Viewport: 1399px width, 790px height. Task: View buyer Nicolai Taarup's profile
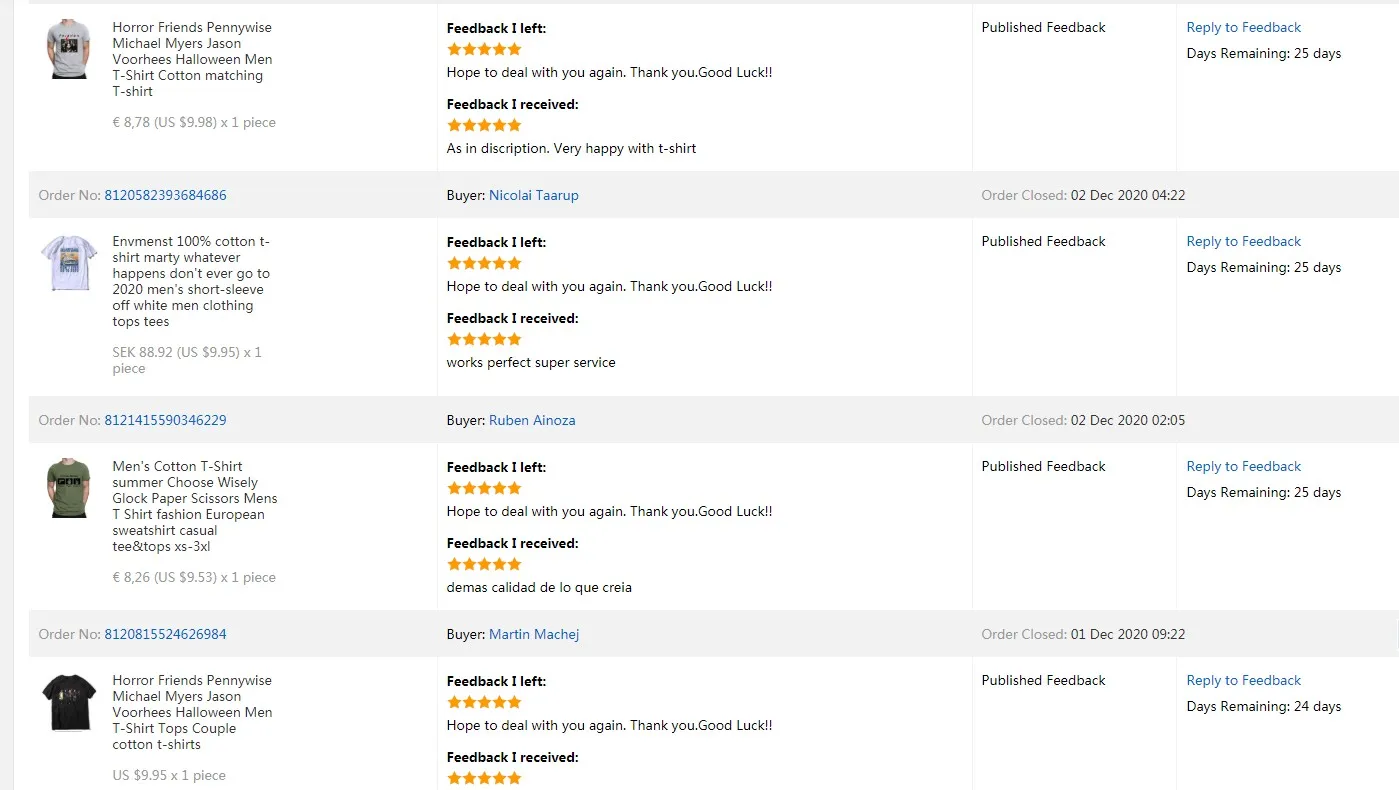(533, 195)
